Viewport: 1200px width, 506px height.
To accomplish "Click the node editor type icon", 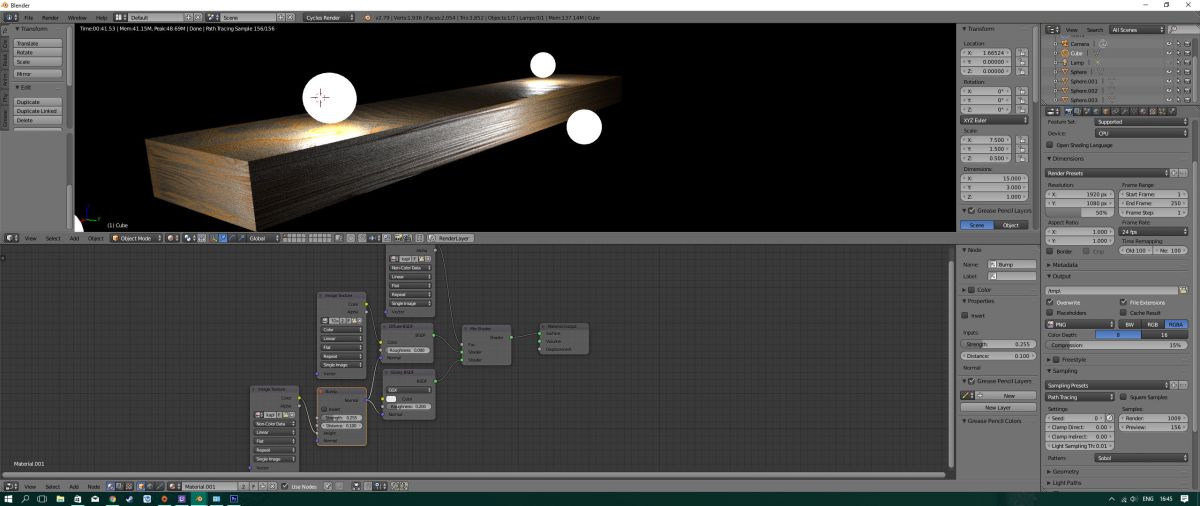I will 10,486.
